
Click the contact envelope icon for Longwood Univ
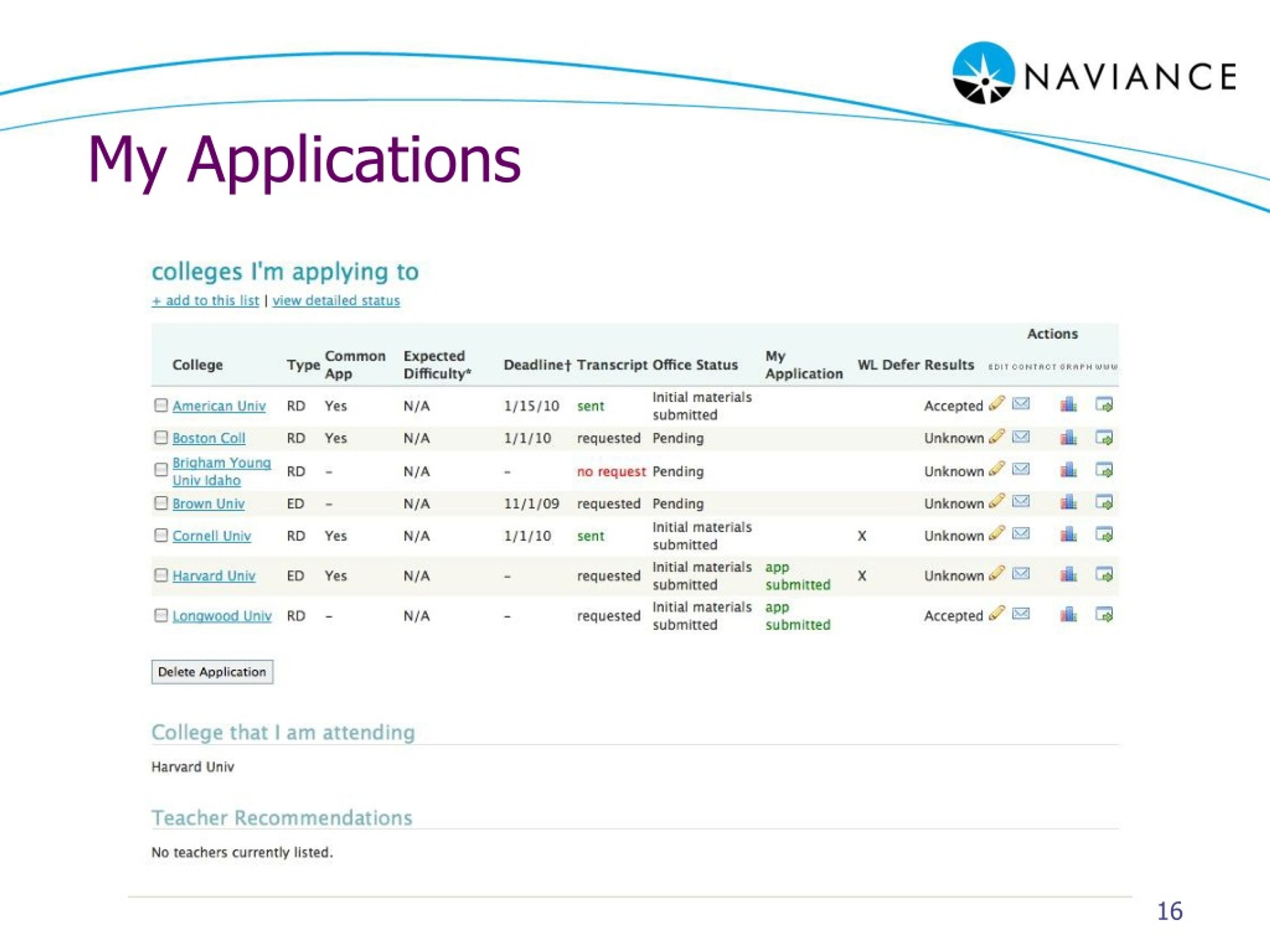point(1020,613)
